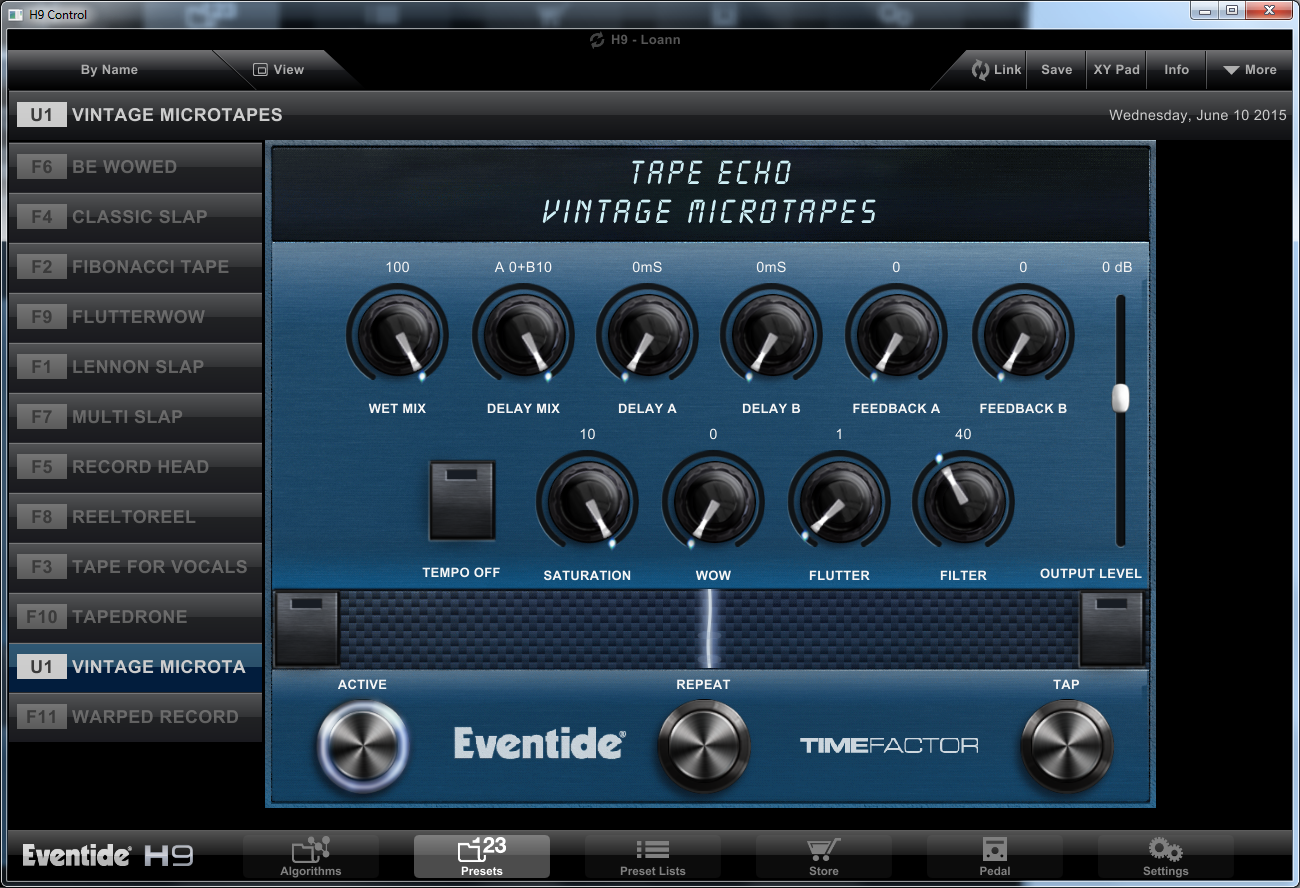Open the Algorithms section
This screenshot has width=1300, height=888.
click(x=311, y=857)
